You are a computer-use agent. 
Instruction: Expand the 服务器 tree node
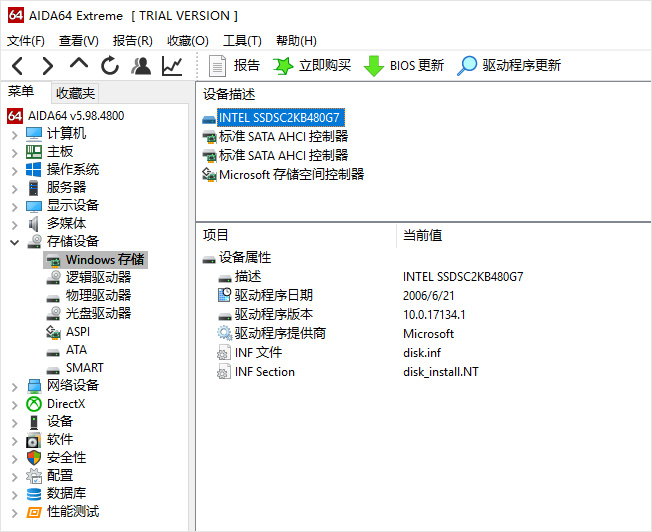15,189
